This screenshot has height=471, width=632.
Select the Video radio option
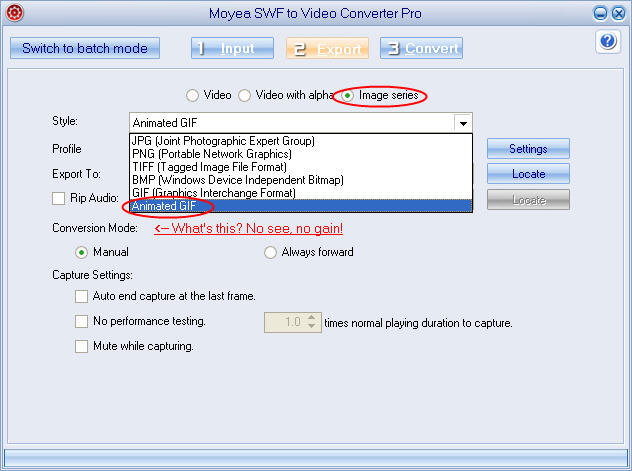(x=192, y=95)
